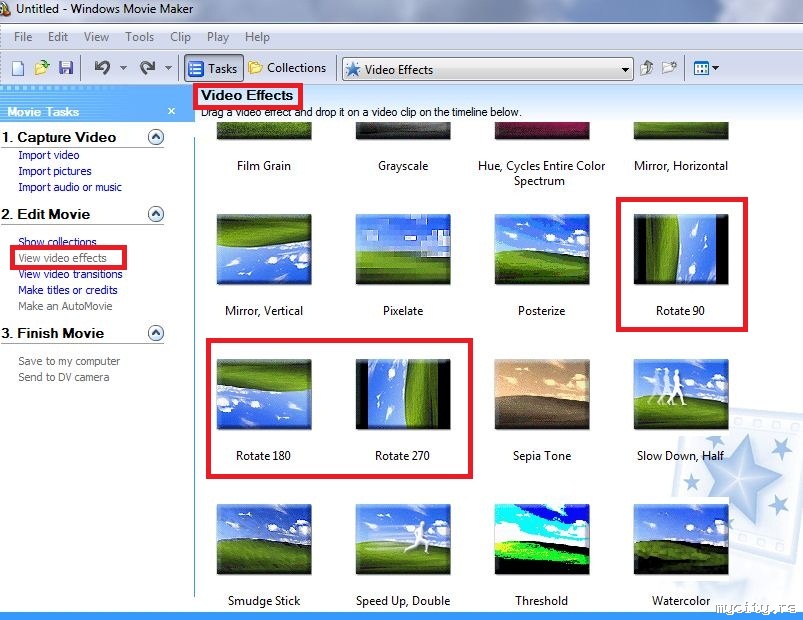
Task: Select the Slow Down, Half effect thumbnail
Action: point(681,394)
